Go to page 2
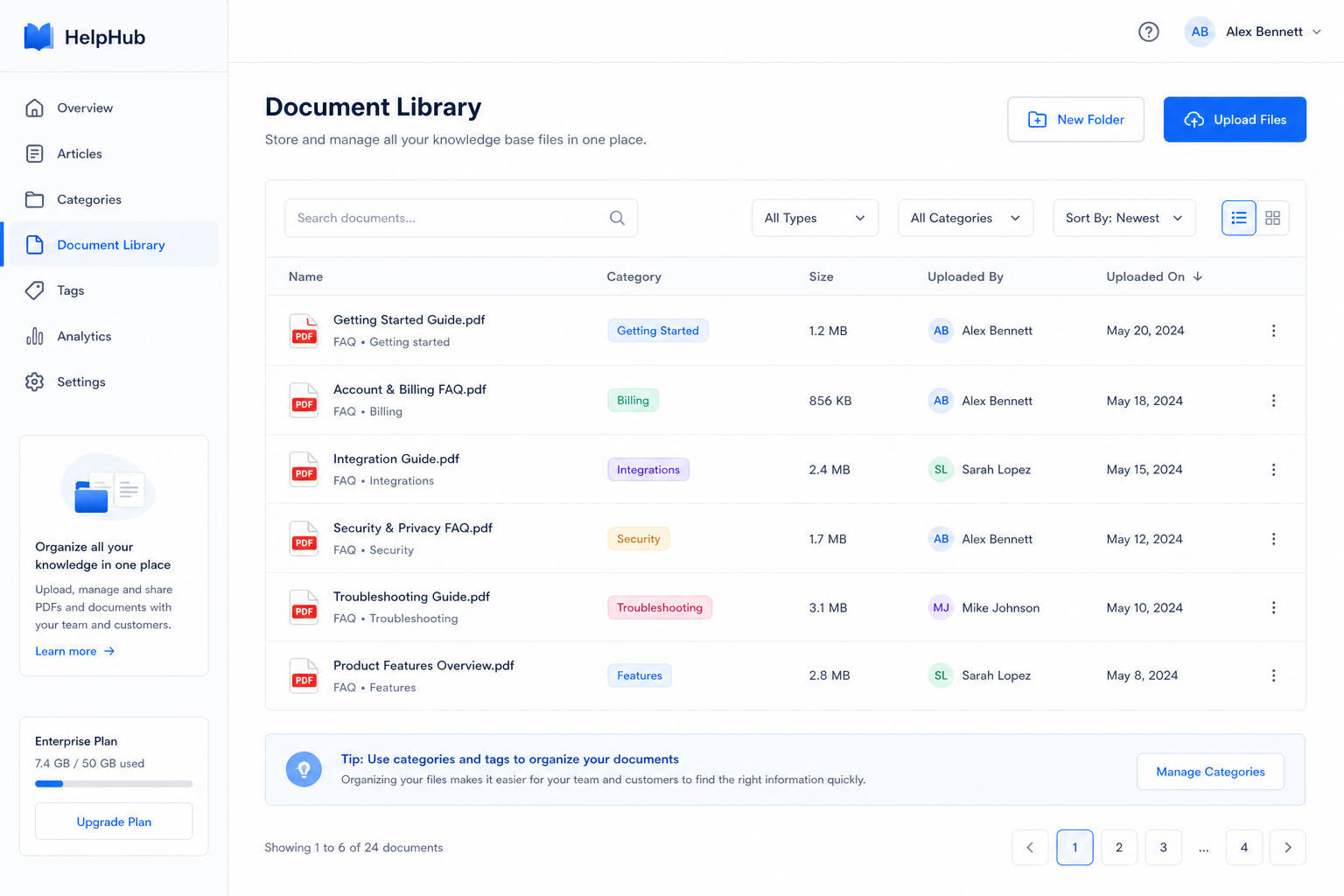 pos(1118,847)
